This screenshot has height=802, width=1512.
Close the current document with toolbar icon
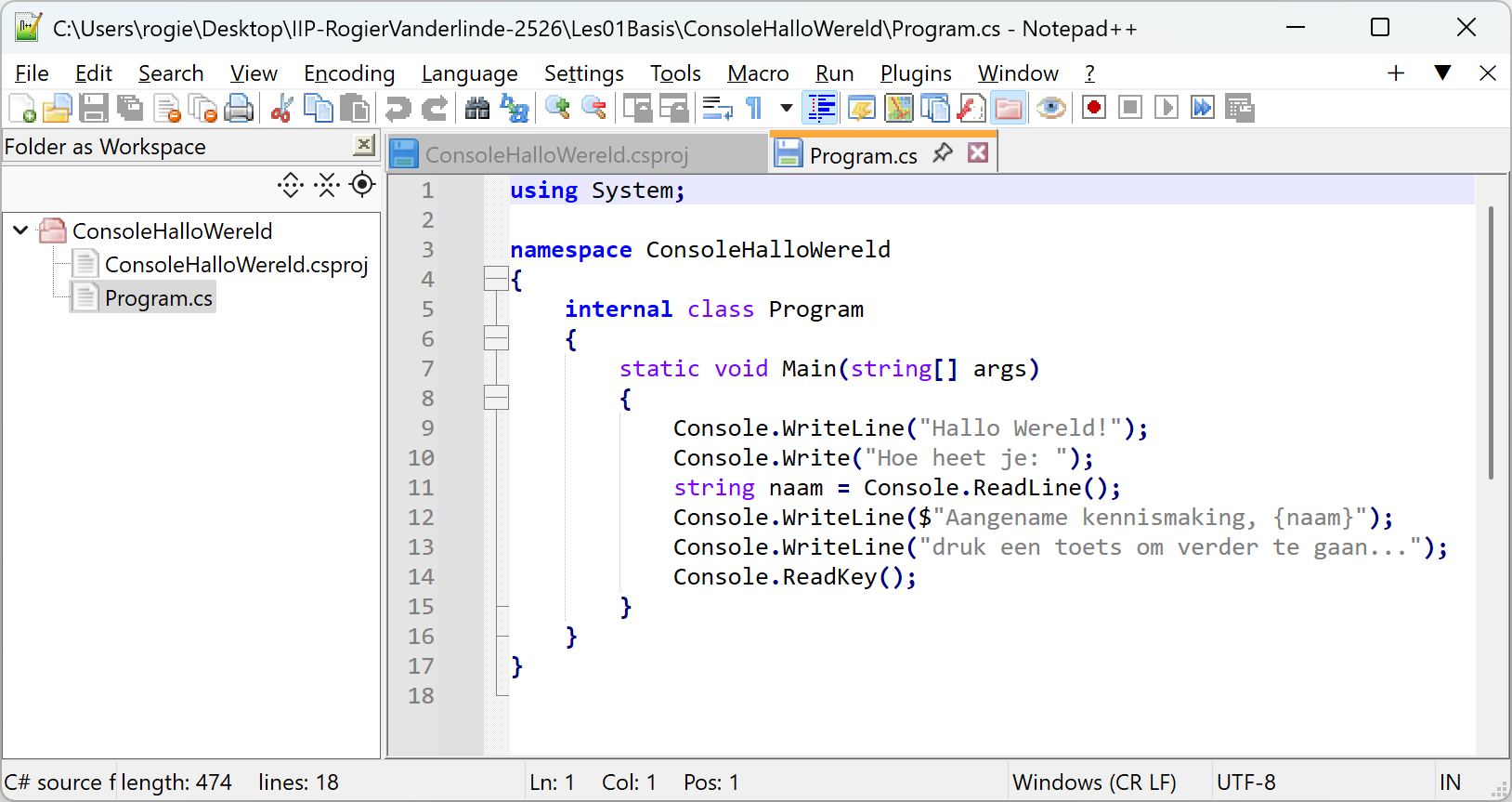tap(167, 109)
